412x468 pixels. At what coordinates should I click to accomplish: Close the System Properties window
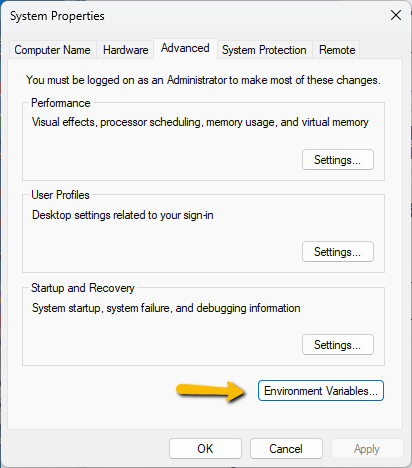tap(396, 15)
